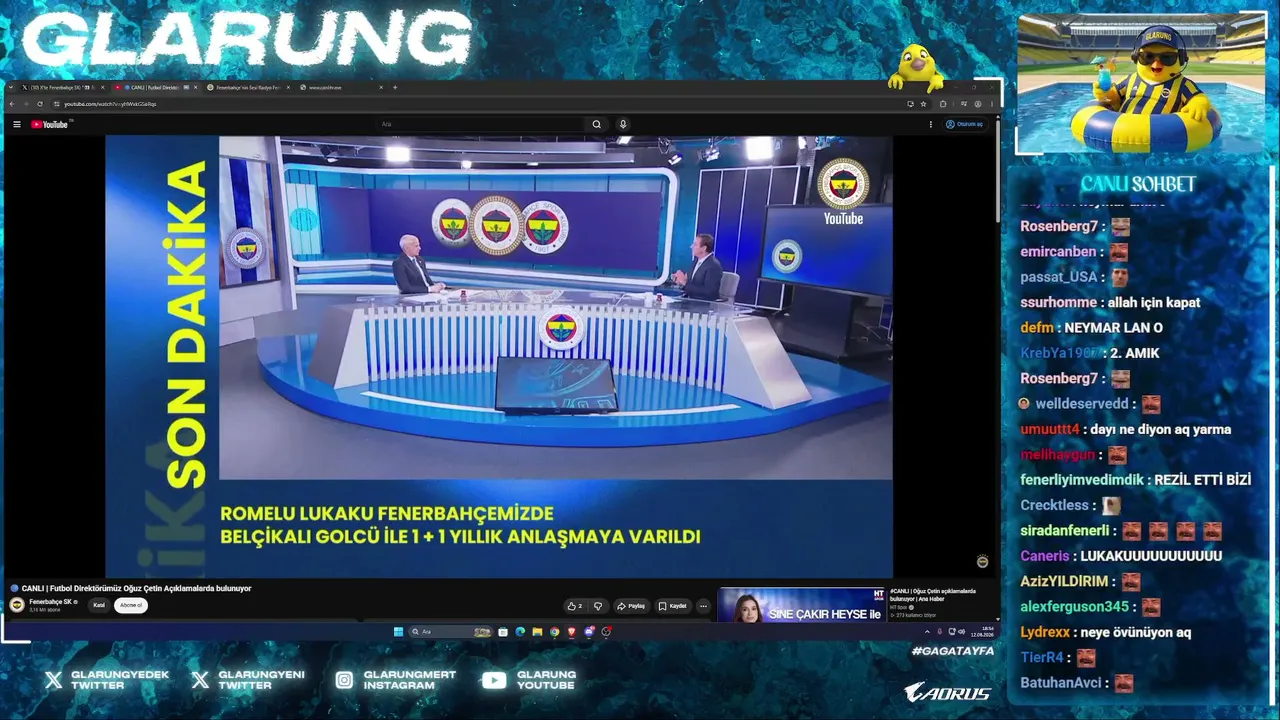This screenshot has height=720, width=1280.
Task: Open more actions ellipsis beside Kaydet
Action: 703,606
